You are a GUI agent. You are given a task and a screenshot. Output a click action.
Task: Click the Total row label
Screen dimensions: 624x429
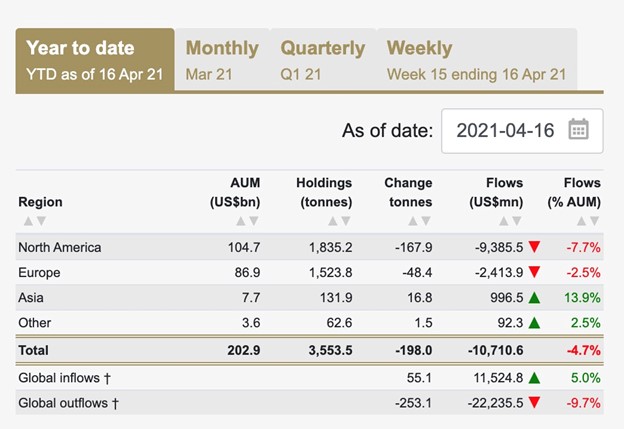pyautogui.click(x=33, y=350)
